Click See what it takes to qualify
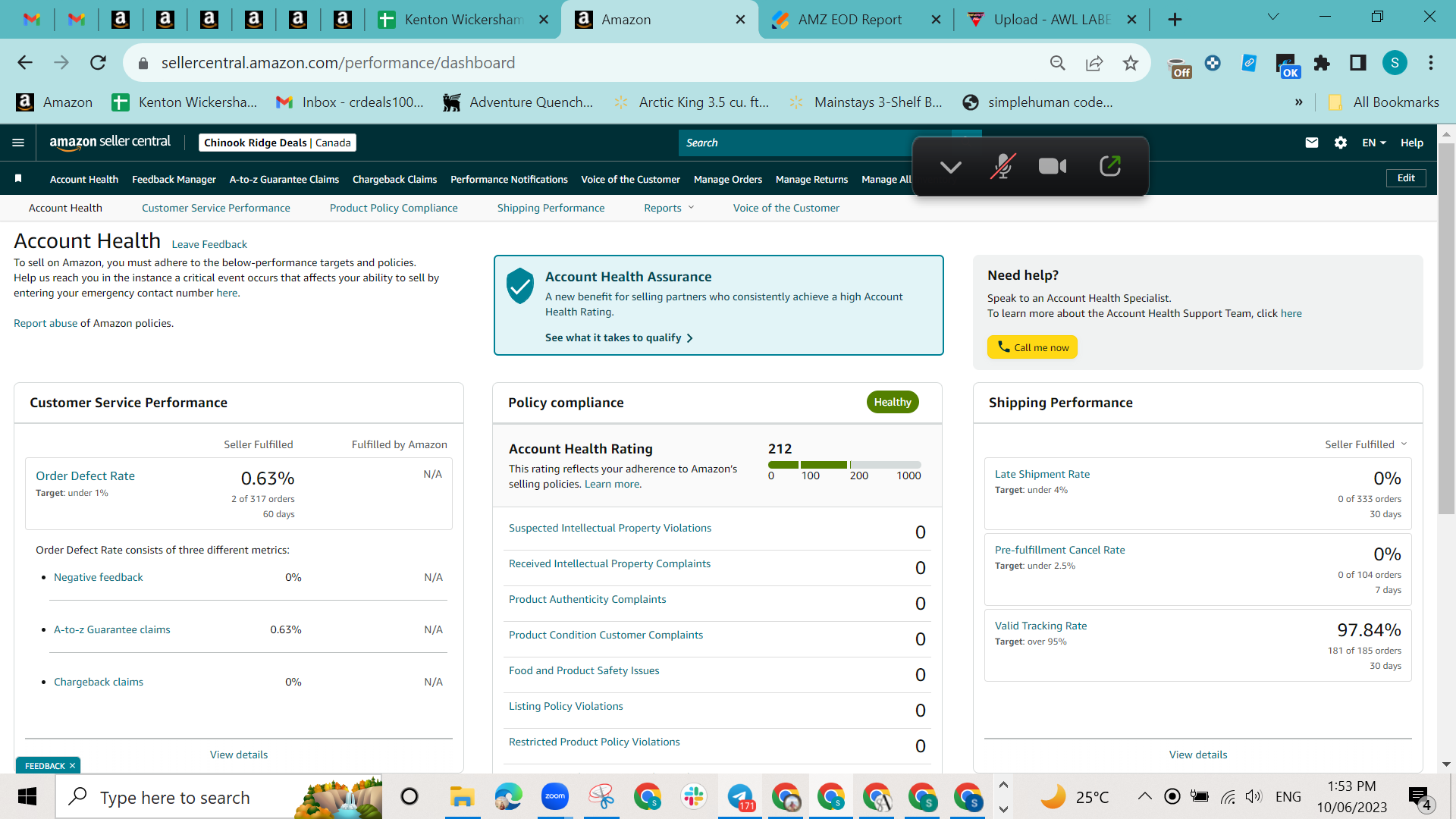 [x=619, y=337]
